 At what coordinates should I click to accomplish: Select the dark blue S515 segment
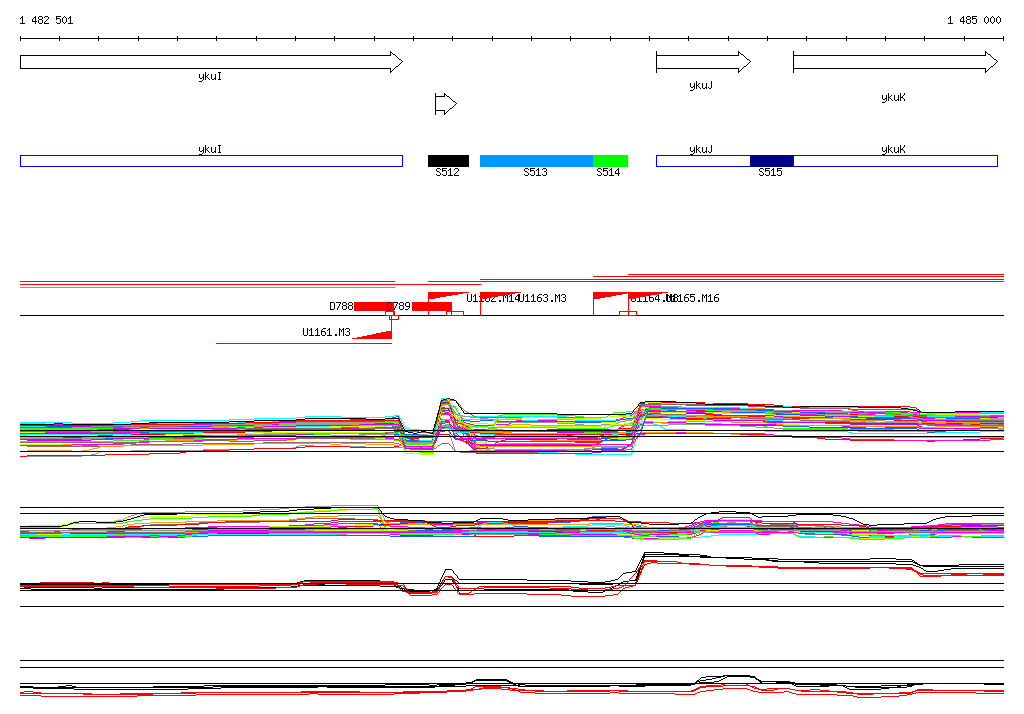pos(771,161)
